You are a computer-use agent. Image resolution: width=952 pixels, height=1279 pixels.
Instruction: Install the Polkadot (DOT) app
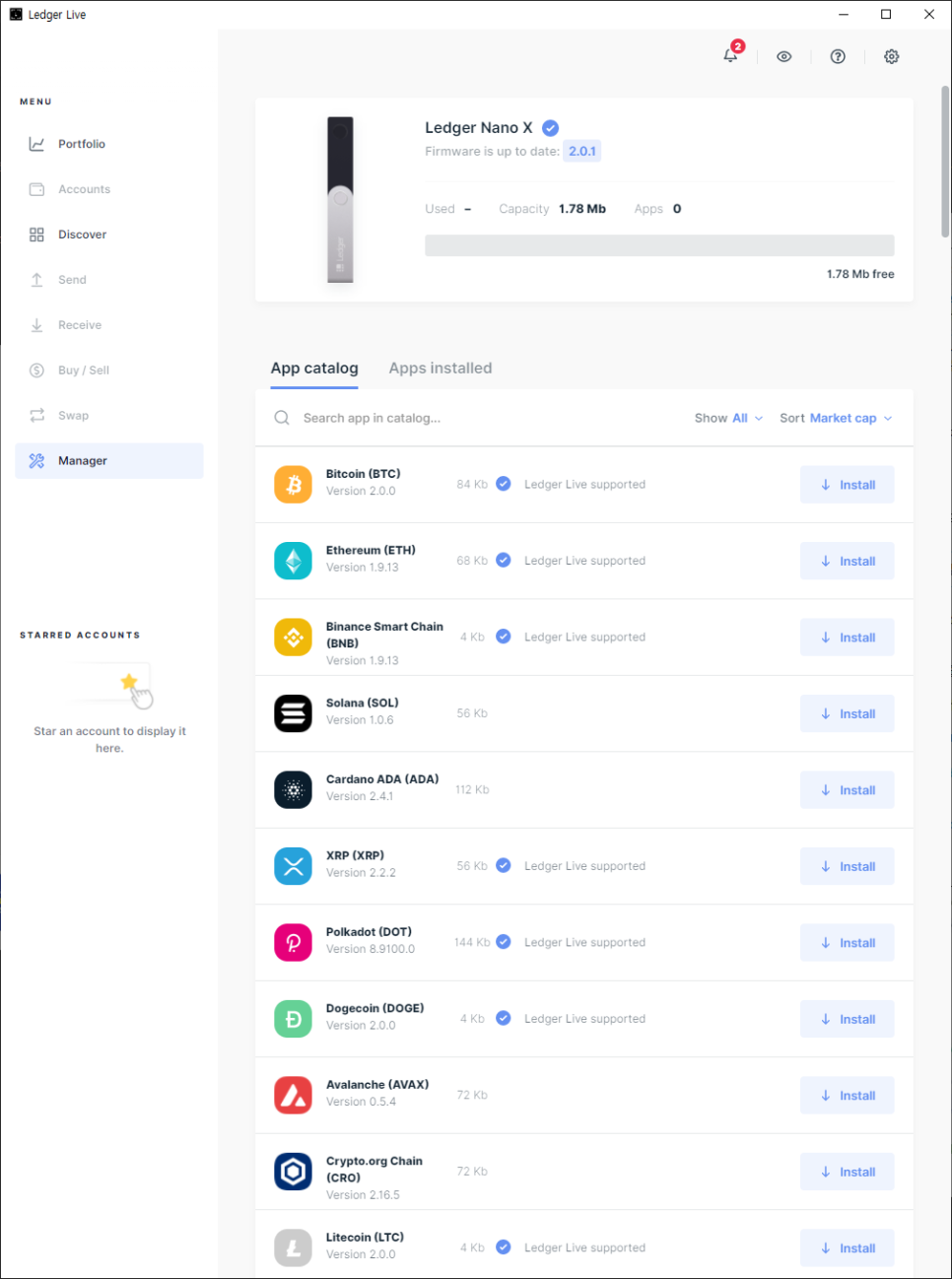[848, 943]
